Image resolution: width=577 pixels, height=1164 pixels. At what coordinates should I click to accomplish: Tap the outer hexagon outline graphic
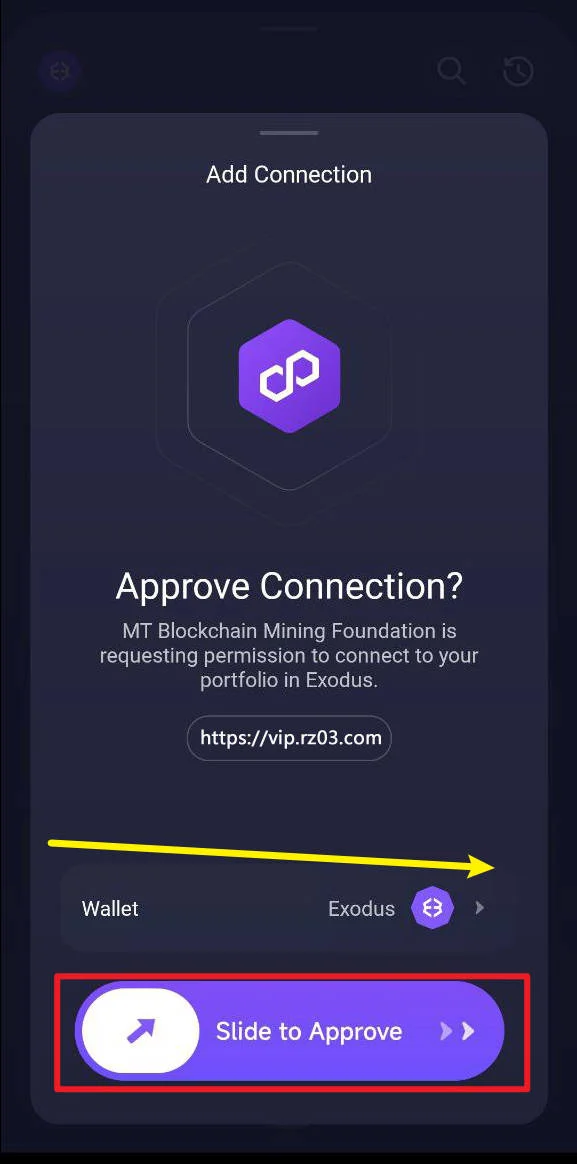[x=289, y=376]
